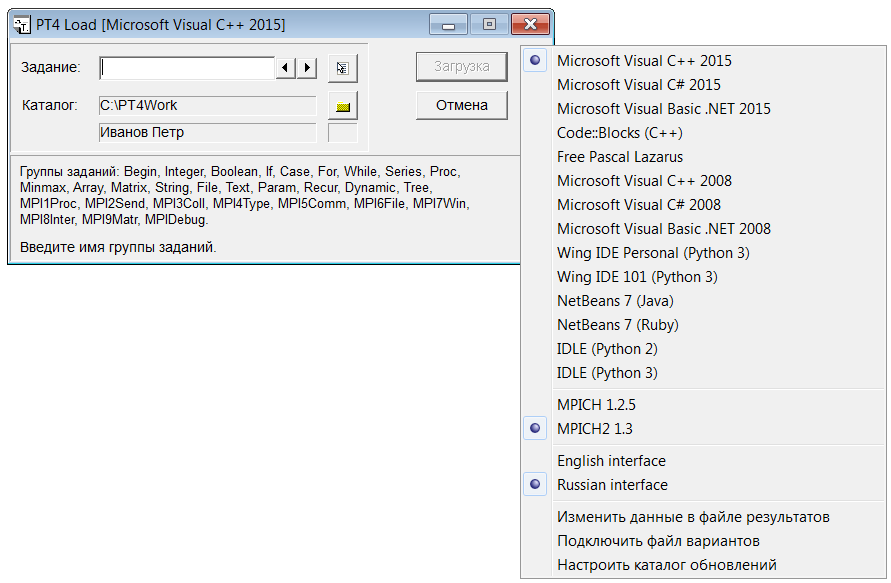Select NetBeans 7 (Ruby)
Viewport: 891px width, 583px height.
pos(703,325)
